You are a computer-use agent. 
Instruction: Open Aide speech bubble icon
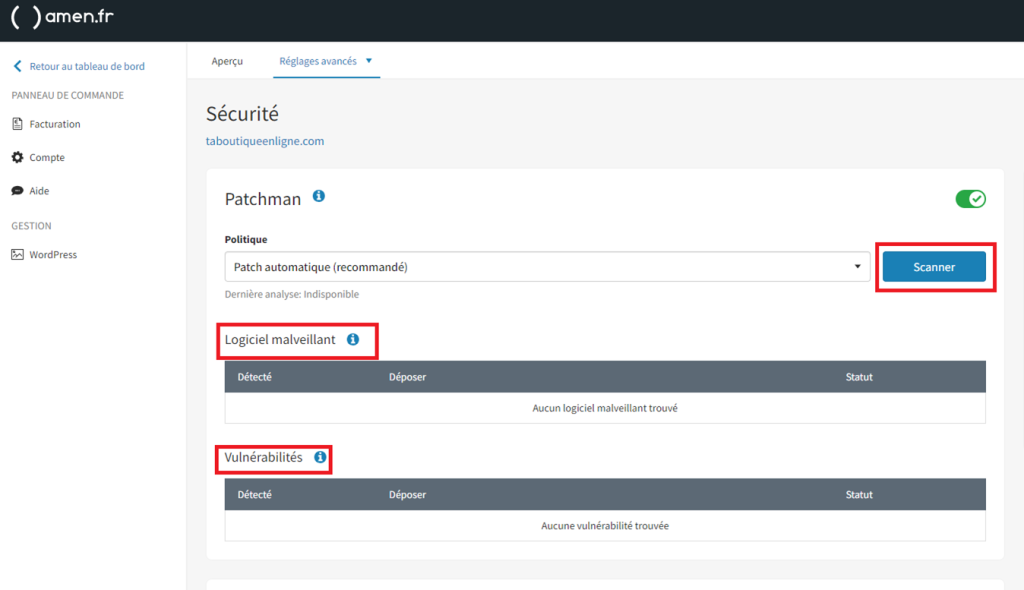click(17, 190)
